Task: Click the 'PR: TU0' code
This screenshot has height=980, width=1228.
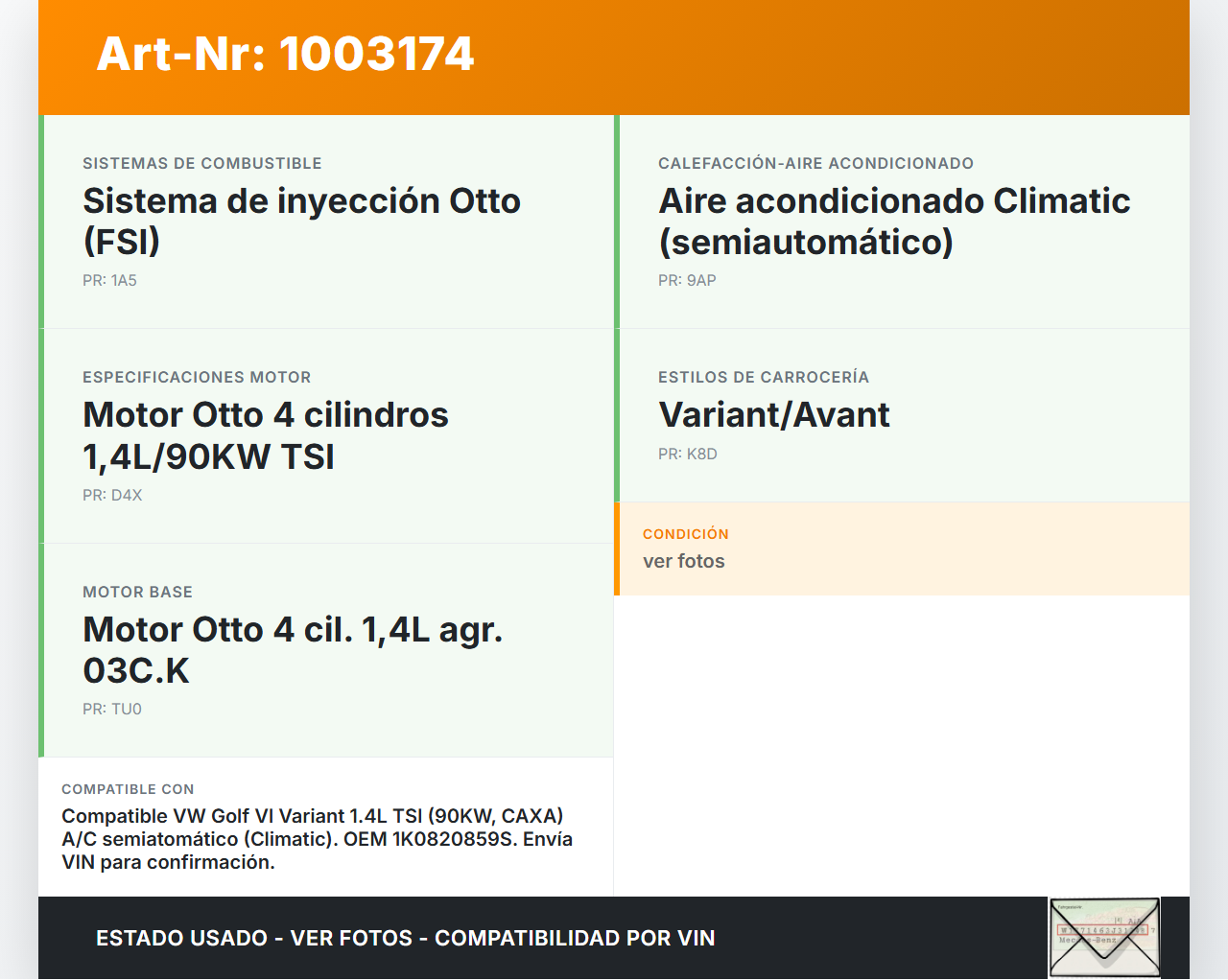Action: coord(112,710)
